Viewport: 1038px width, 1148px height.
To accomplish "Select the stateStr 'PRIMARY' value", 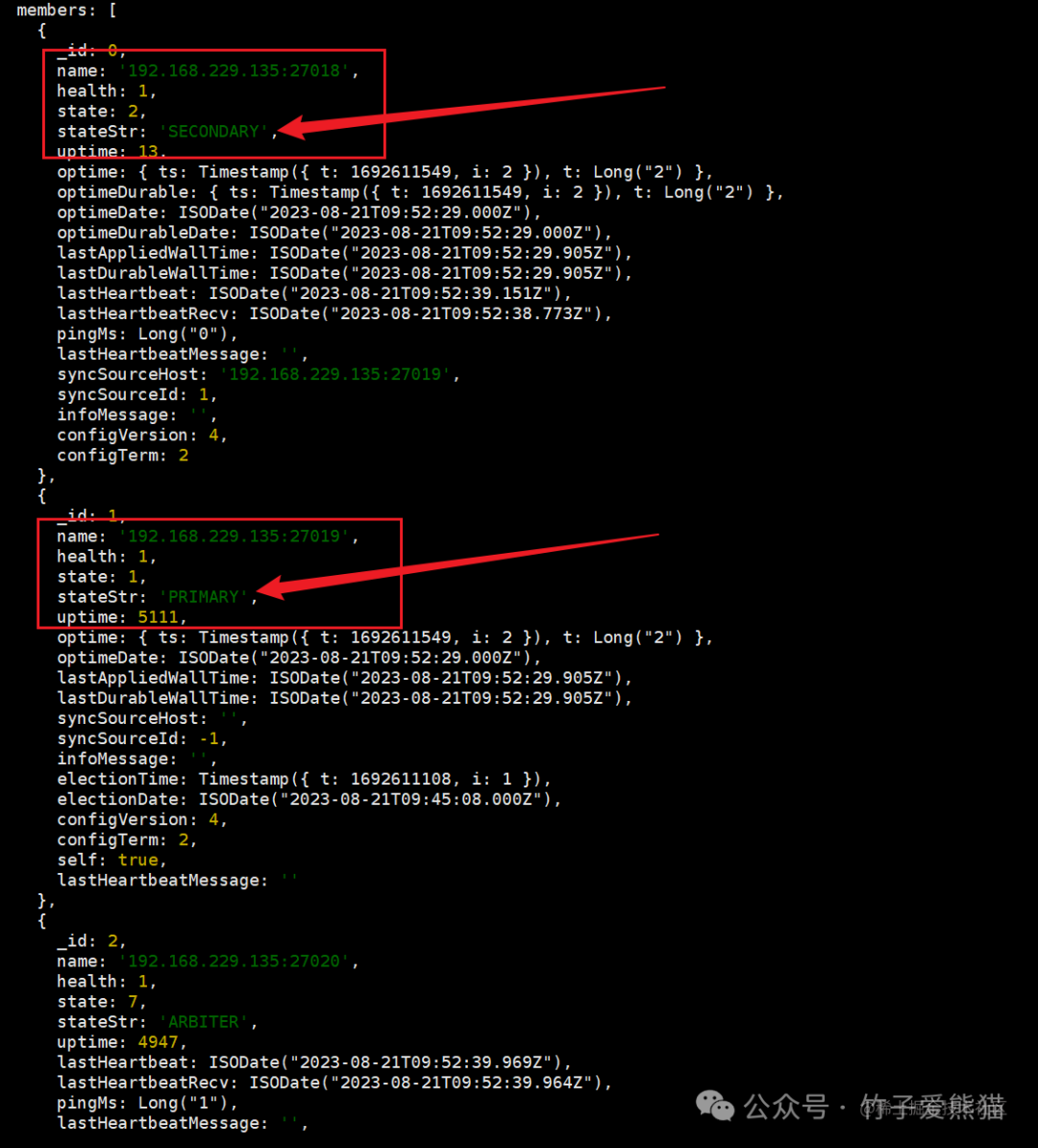I will [204, 597].
